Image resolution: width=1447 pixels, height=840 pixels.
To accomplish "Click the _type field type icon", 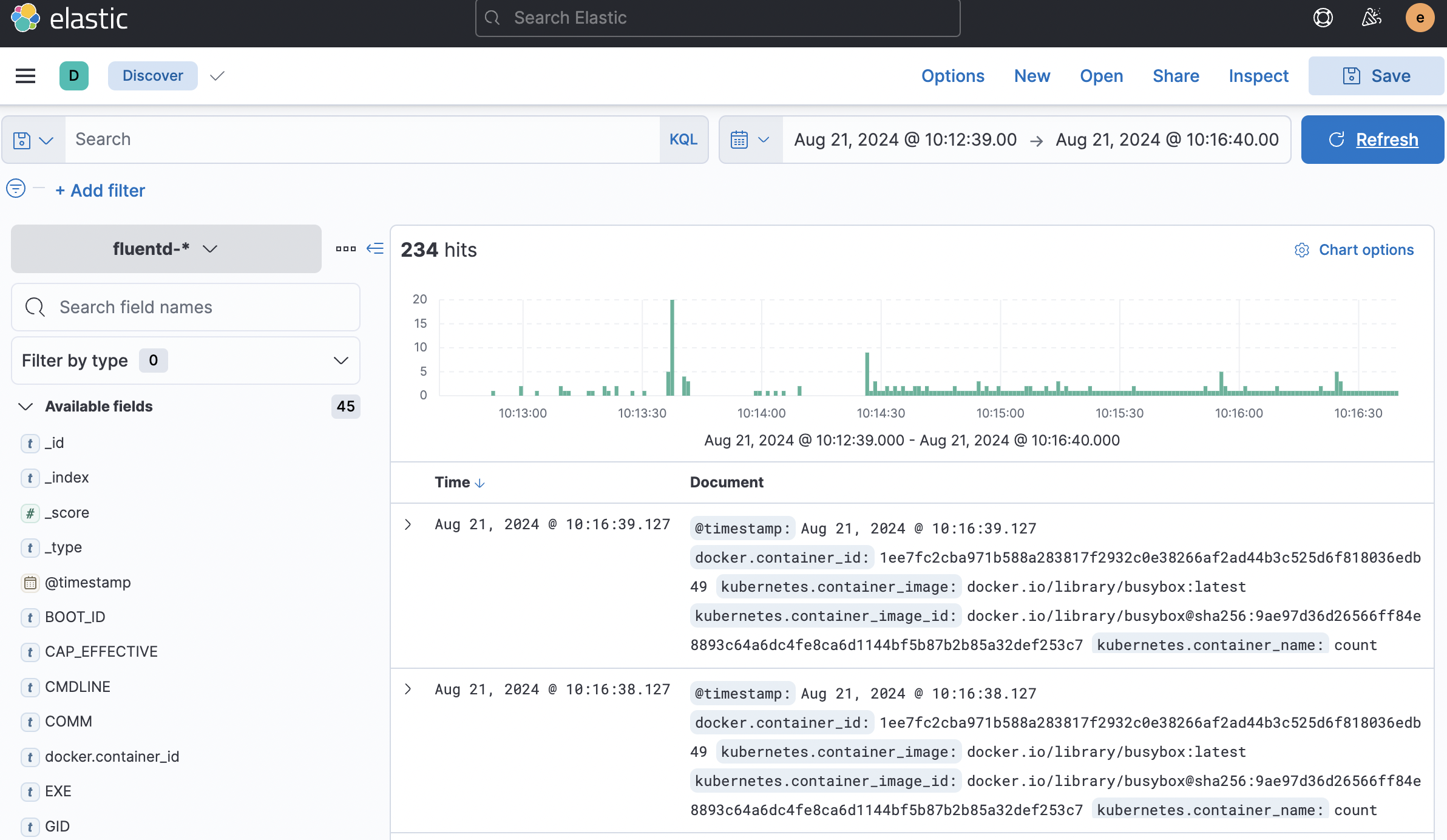I will pyautogui.click(x=30, y=548).
